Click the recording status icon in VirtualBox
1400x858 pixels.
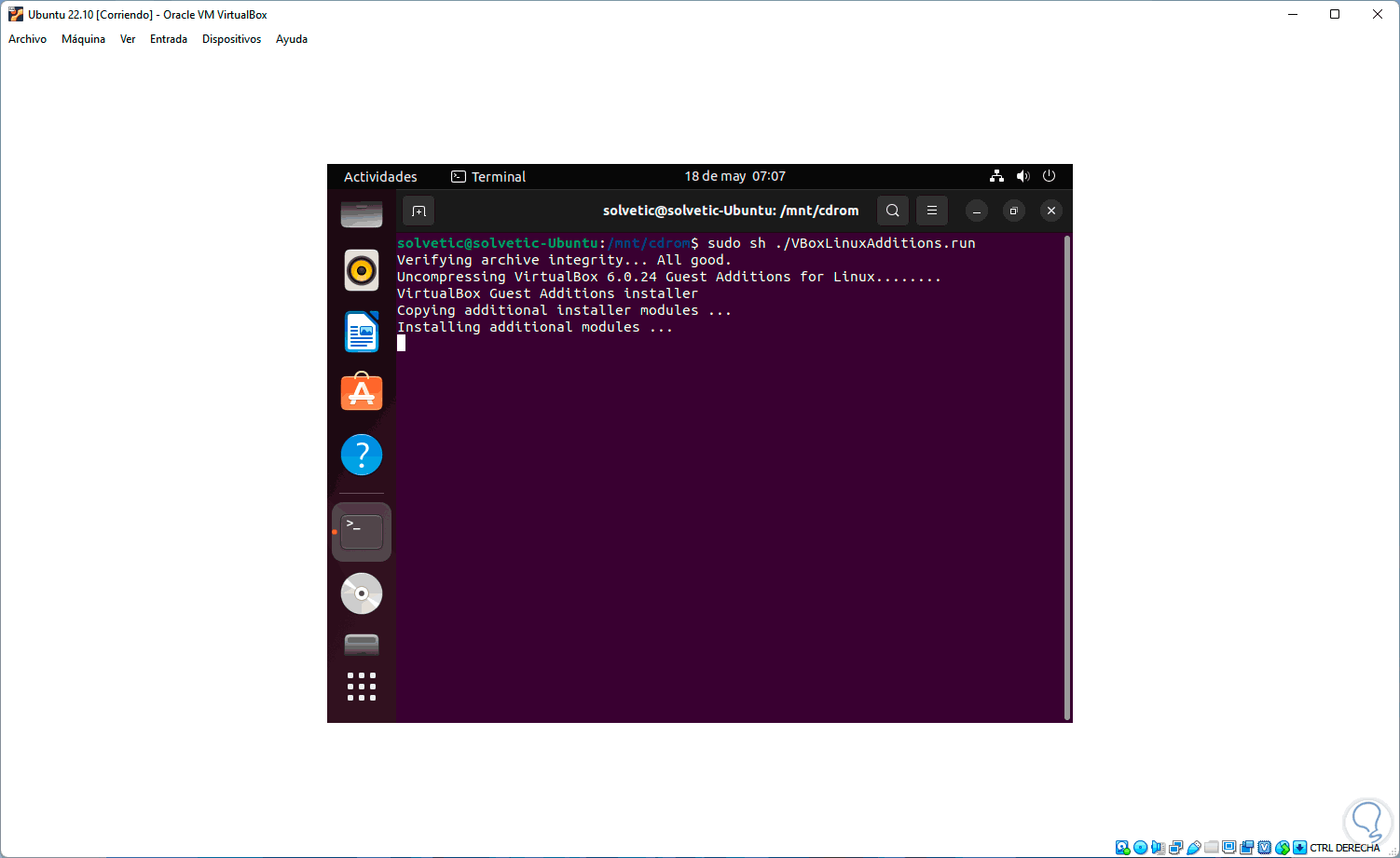[1246, 848]
